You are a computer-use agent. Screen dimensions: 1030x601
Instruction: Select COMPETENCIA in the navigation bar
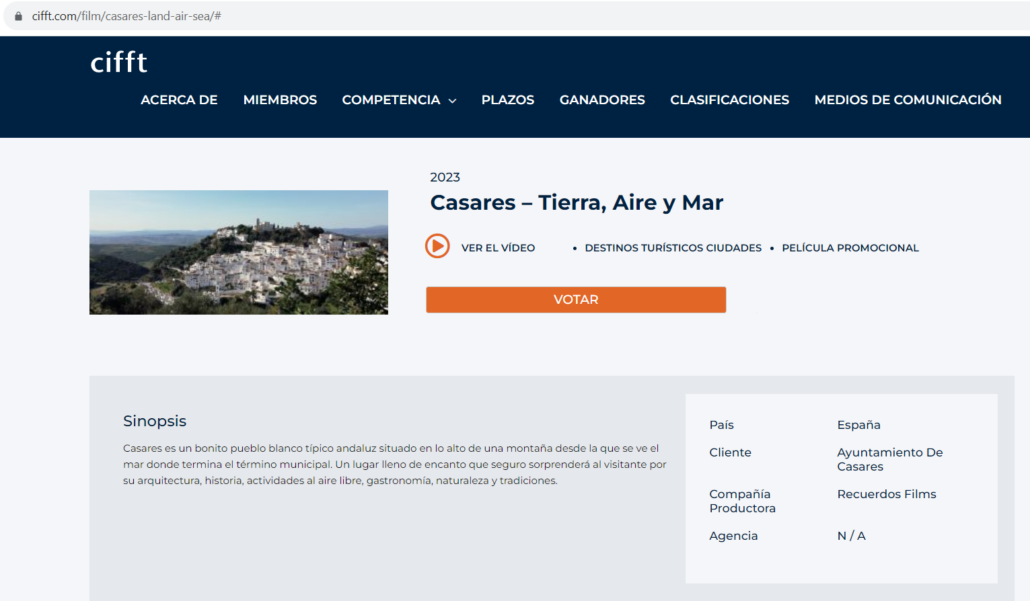pos(390,100)
